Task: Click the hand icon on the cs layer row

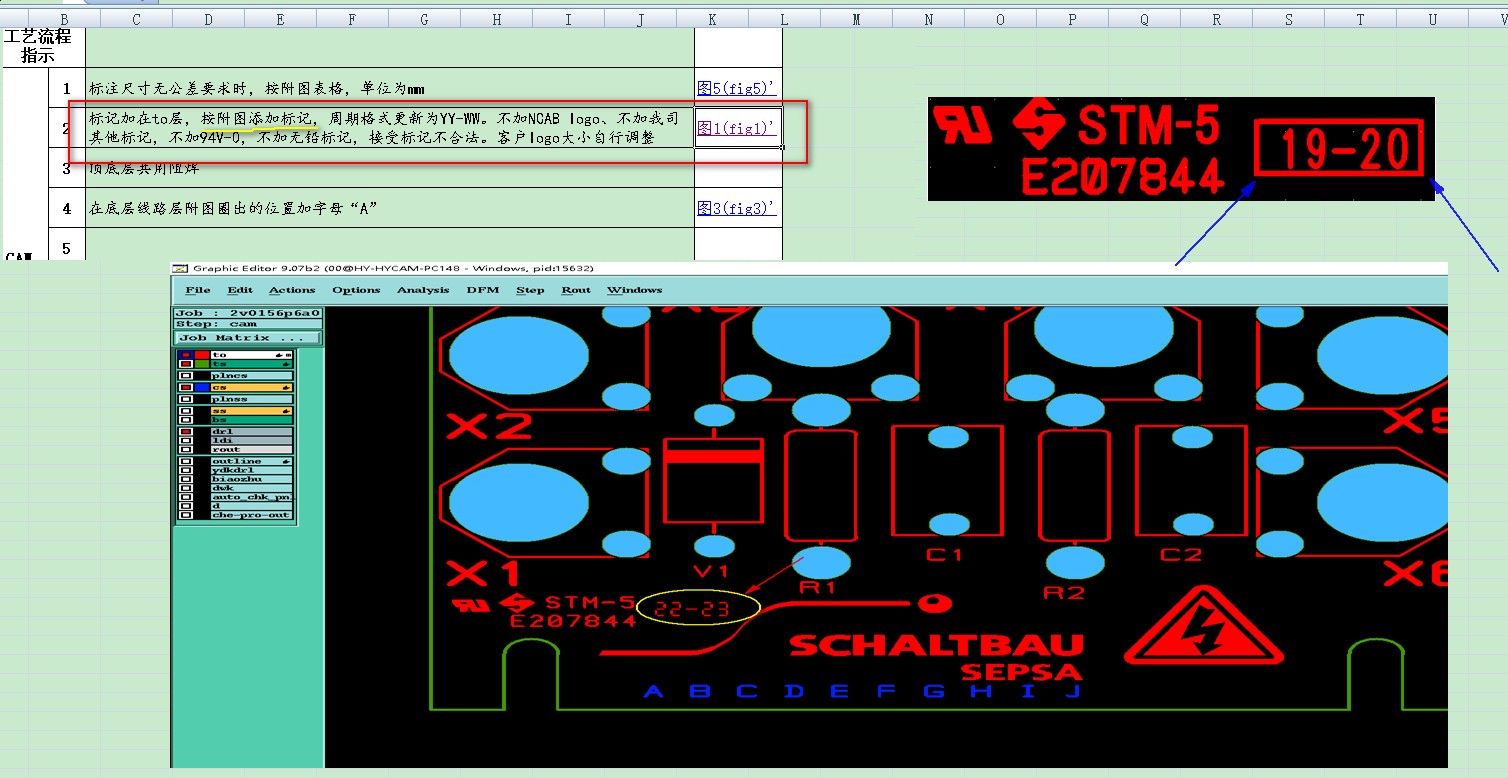Action: (x=287, y=388)
